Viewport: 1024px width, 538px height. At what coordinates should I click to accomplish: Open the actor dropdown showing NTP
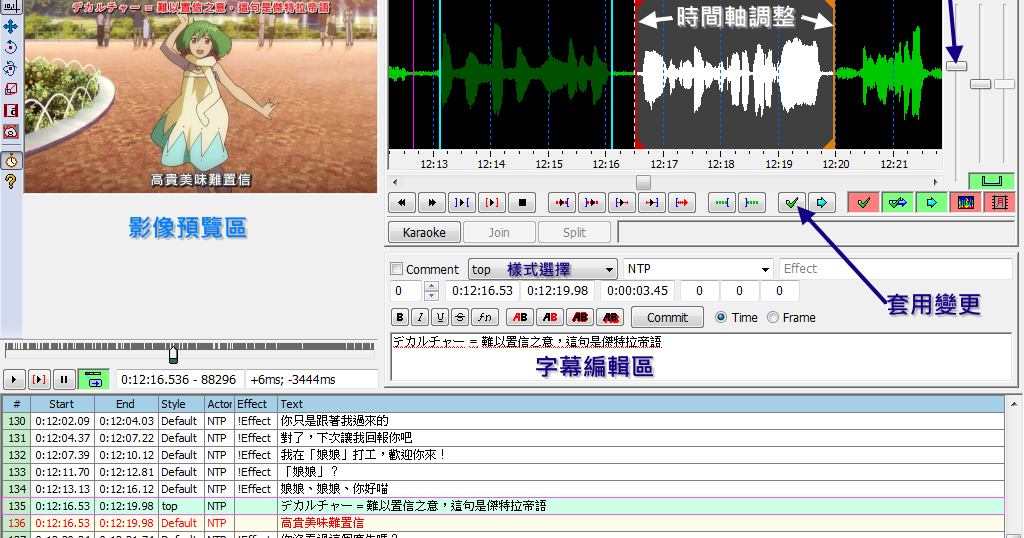698,269
